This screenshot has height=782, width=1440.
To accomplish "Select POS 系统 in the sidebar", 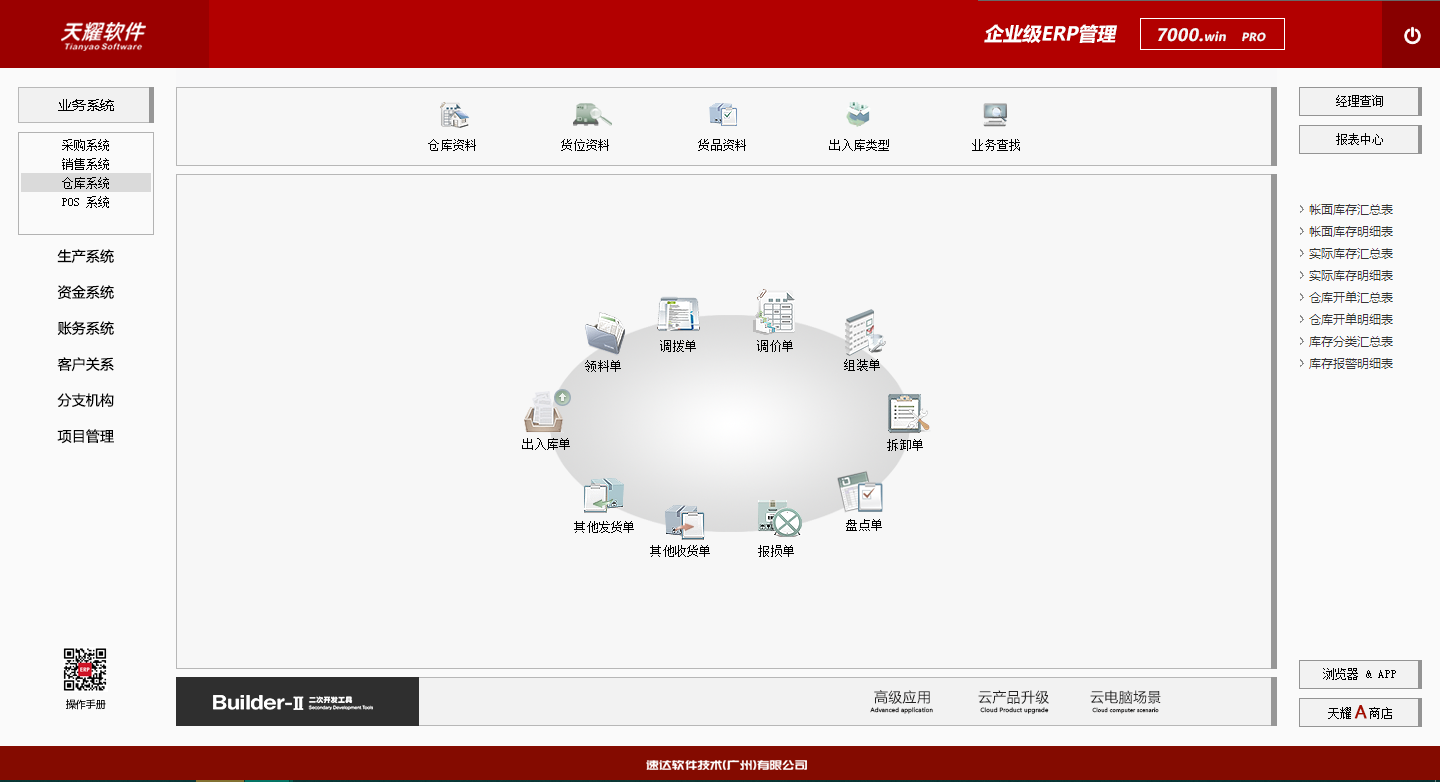I will pyautogui.click(x=85, y=201).
